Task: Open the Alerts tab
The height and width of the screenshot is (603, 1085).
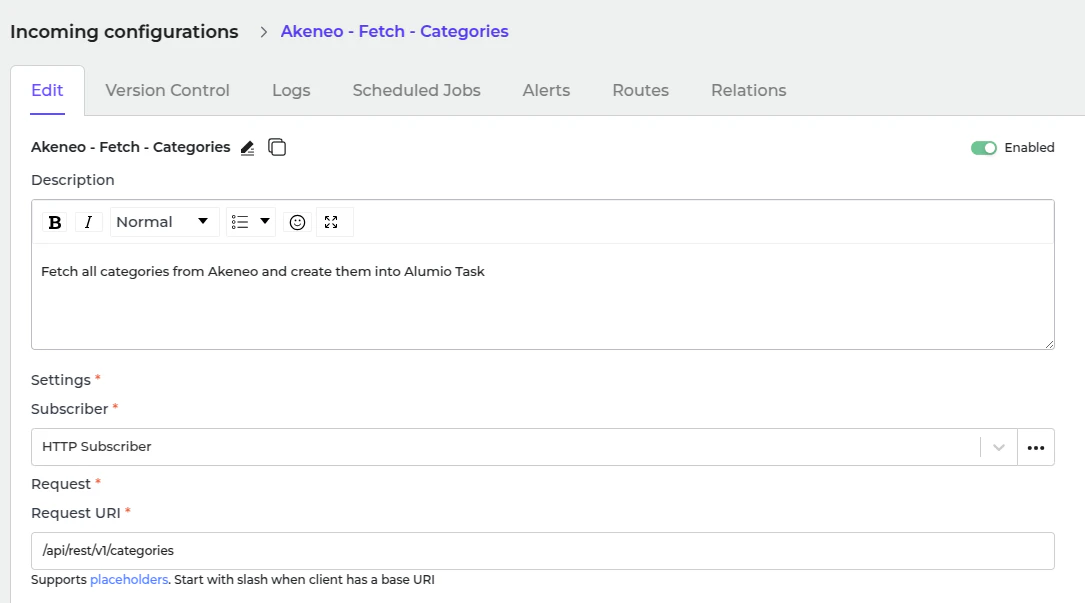Action: click(x=546, y=90)
